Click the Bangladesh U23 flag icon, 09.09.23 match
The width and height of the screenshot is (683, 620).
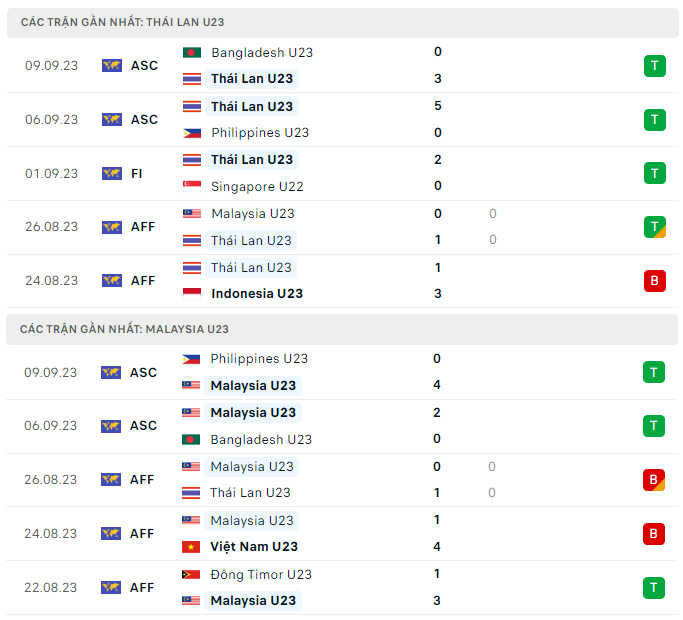(x=192, y=52)
